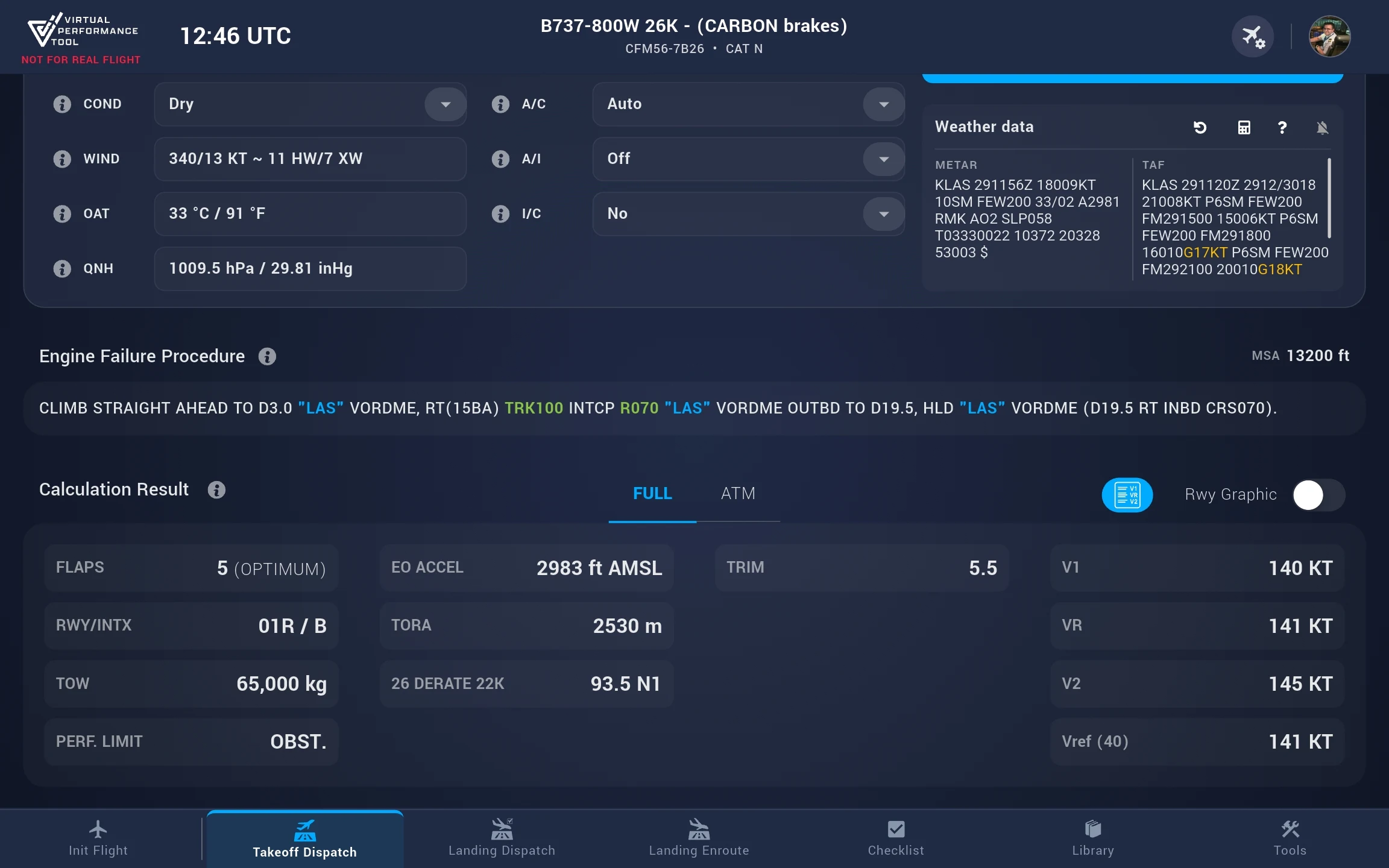Open WIND info icon
This screenshot has height=868, width=1389.
(62, 159)
